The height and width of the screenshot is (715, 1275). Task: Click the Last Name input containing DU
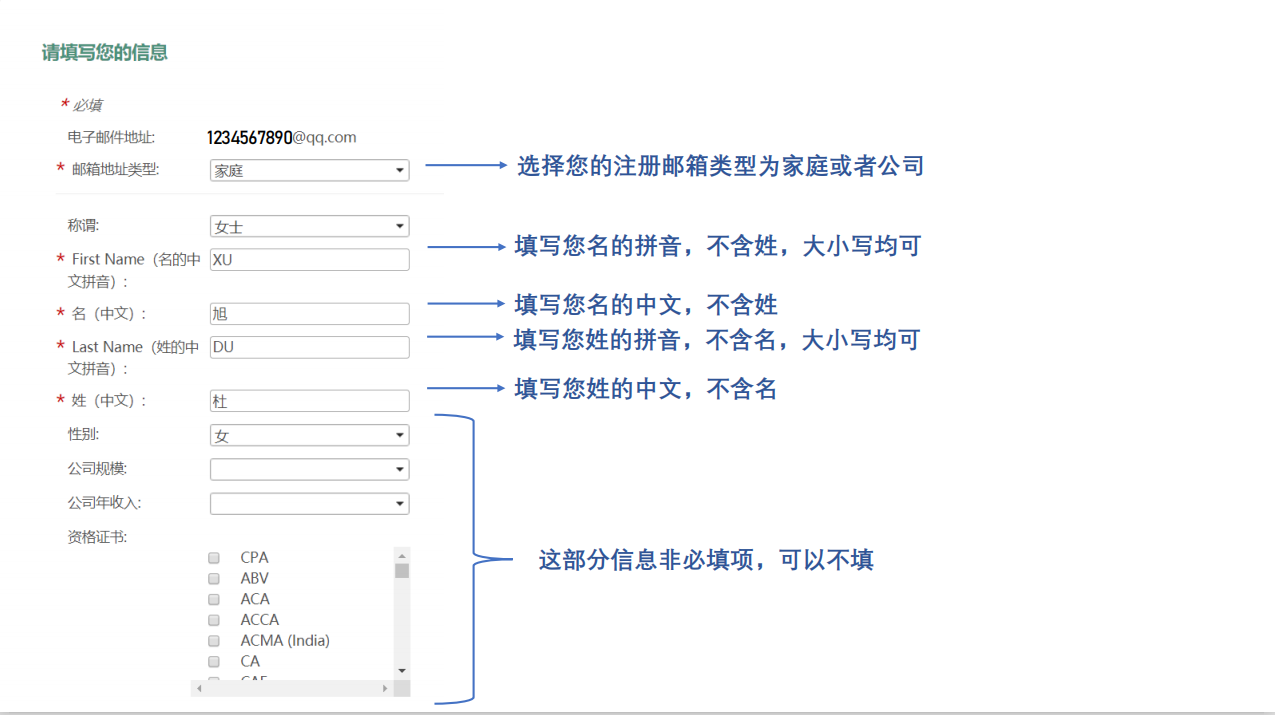309,347
